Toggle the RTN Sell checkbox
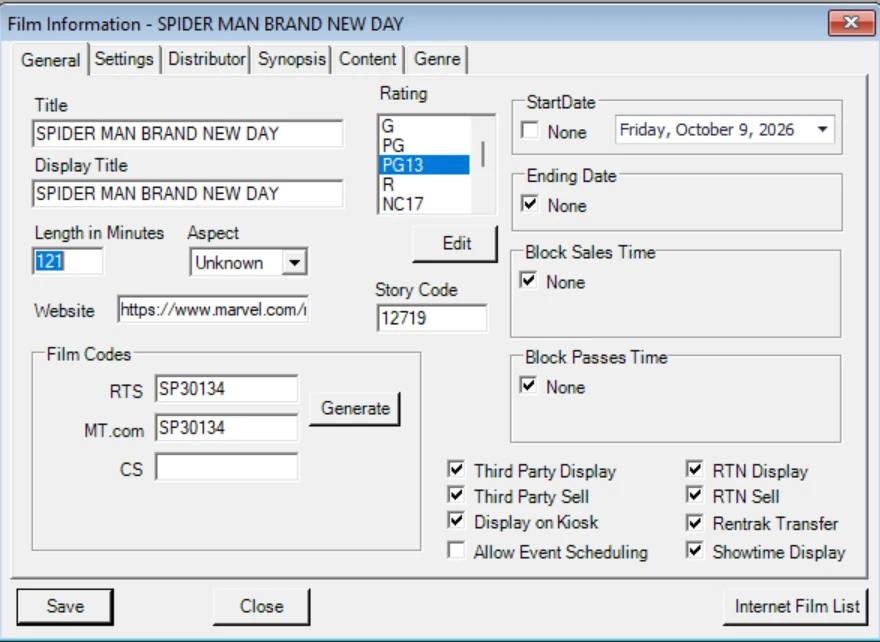Viewport: 880px width, 642px height. (695, 494)
